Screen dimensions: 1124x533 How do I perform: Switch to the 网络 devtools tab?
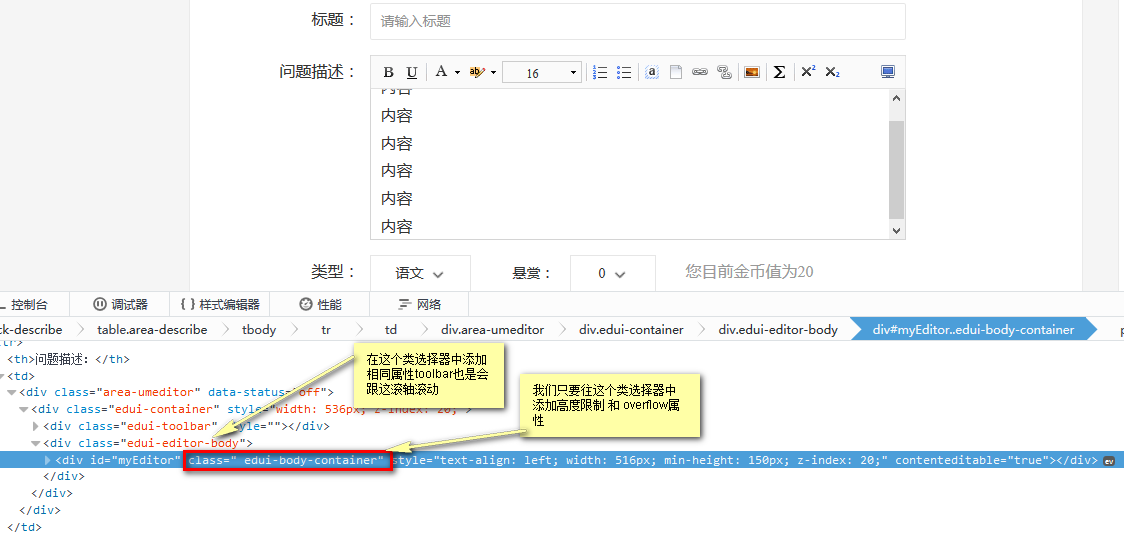pyautogui.click(x=420, y=304)
